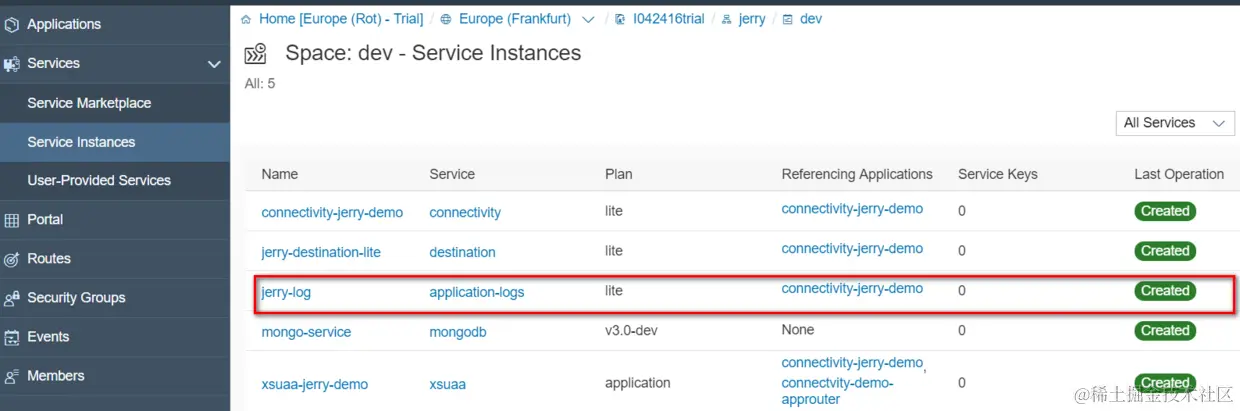Image resolution: width=1240 pixels, height=411 pixels.
Task: Click Name column header
Action: (x=280, y=174)
